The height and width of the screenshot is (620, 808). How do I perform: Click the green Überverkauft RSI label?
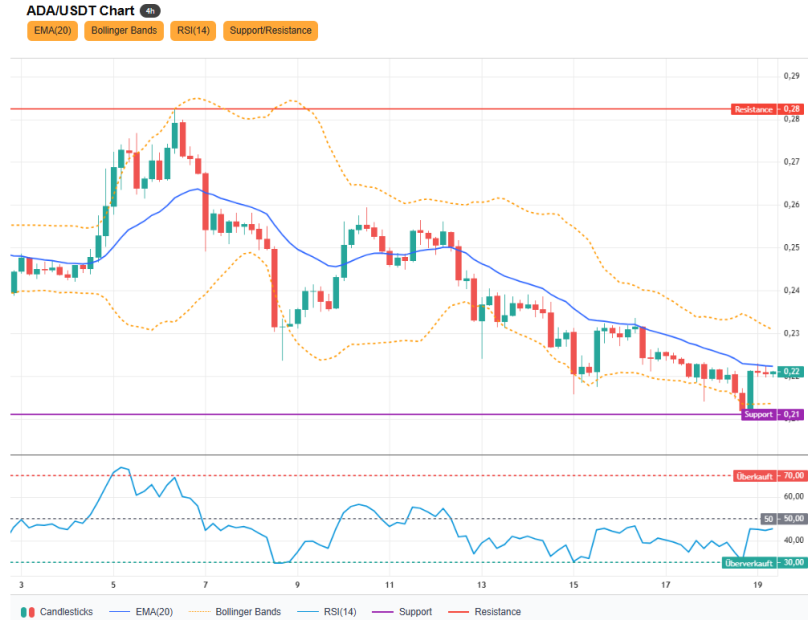[749, 563]
